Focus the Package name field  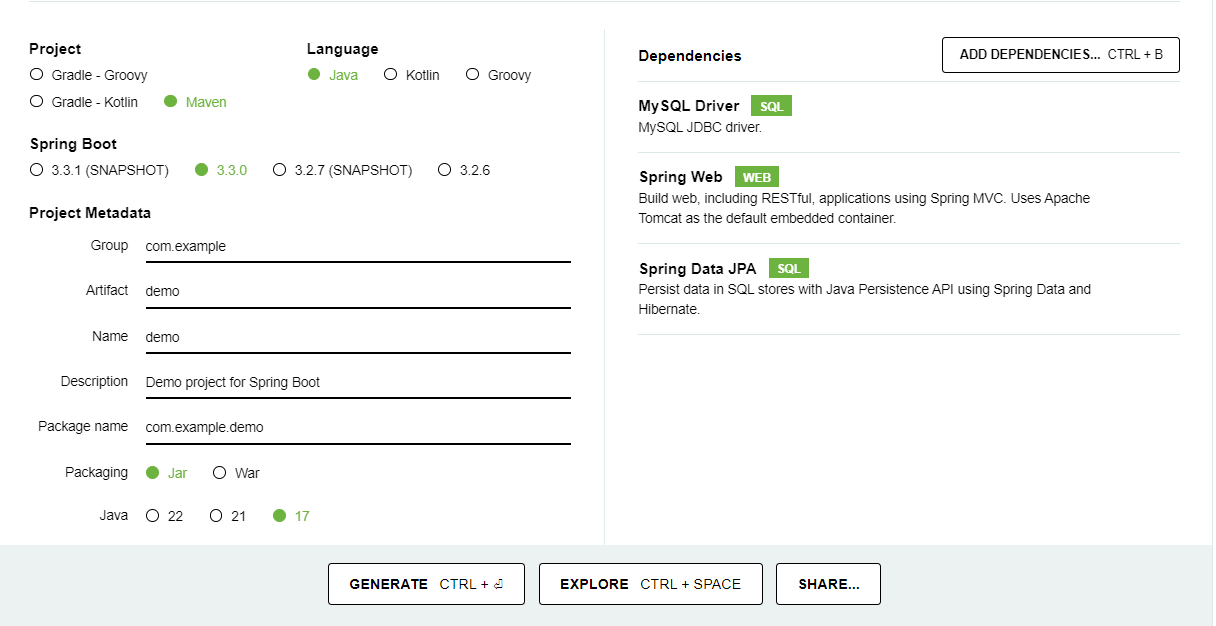(357, 427)
